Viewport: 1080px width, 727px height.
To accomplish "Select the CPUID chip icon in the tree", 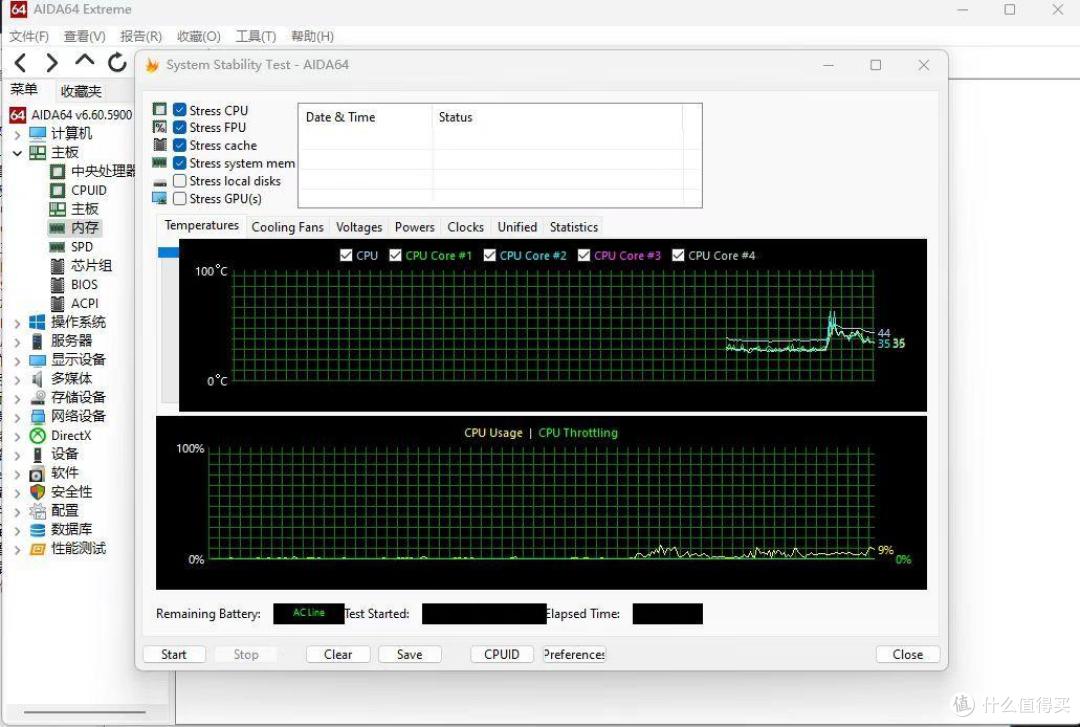I will coord(58,190).
